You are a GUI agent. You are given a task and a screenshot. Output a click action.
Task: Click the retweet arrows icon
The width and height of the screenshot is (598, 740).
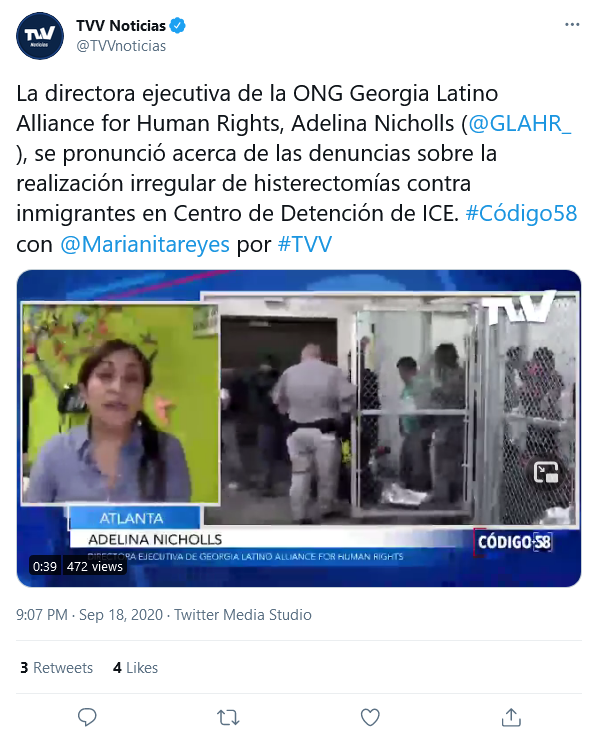coord(228,717)
